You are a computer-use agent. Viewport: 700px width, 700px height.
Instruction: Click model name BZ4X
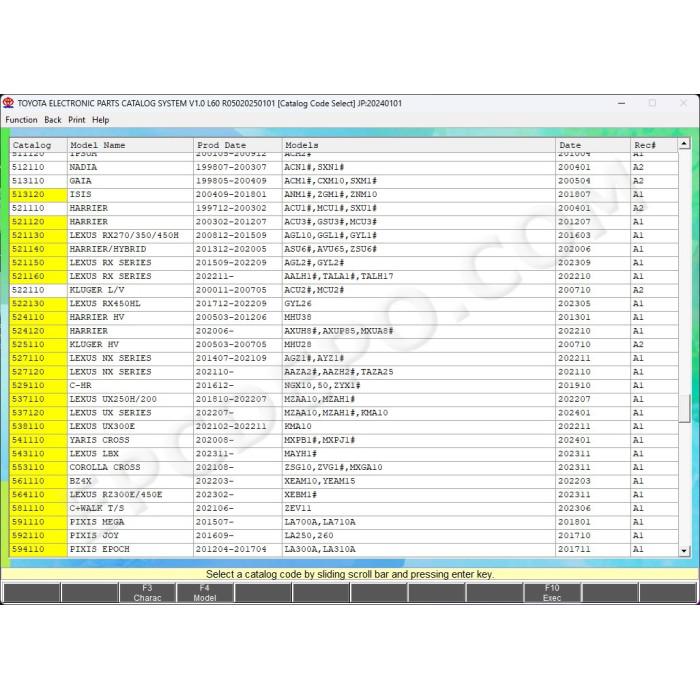(x=80, y=481)
